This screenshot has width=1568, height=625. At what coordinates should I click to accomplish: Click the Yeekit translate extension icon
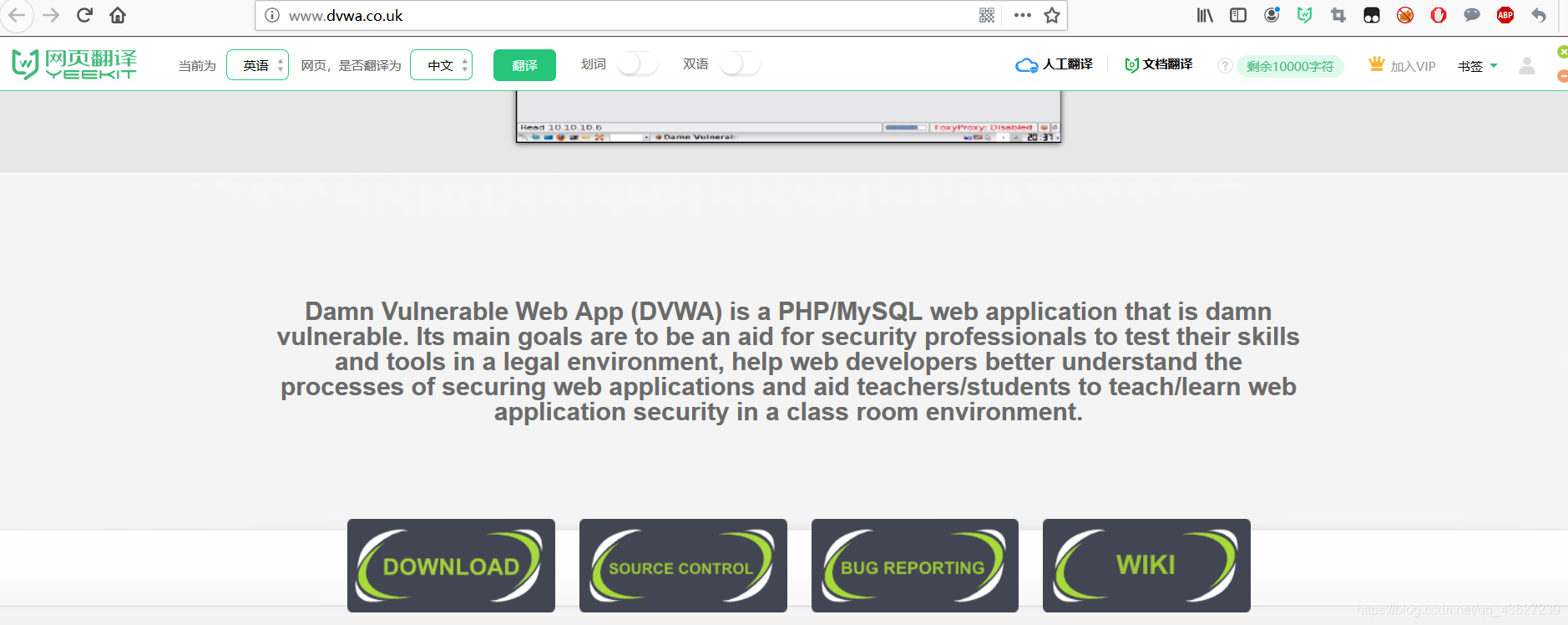(1305, 15)
